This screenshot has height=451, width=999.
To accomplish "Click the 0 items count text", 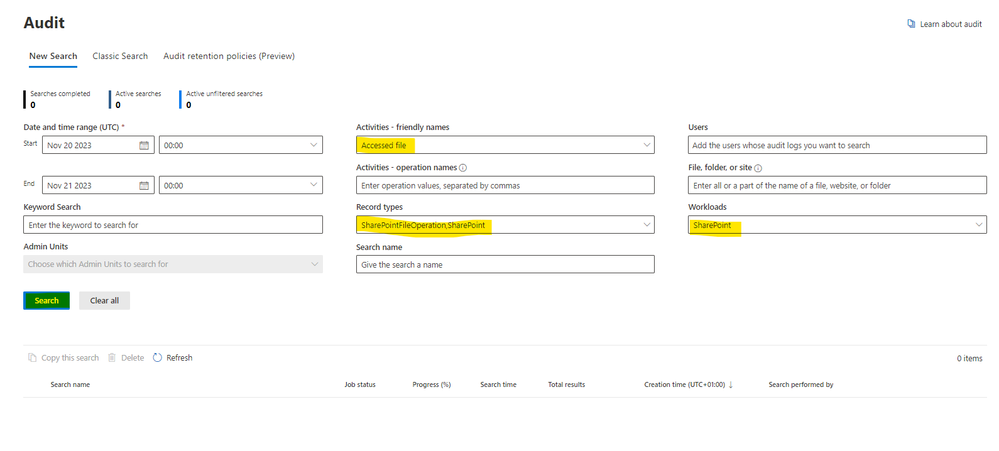I will coord(969,359).
